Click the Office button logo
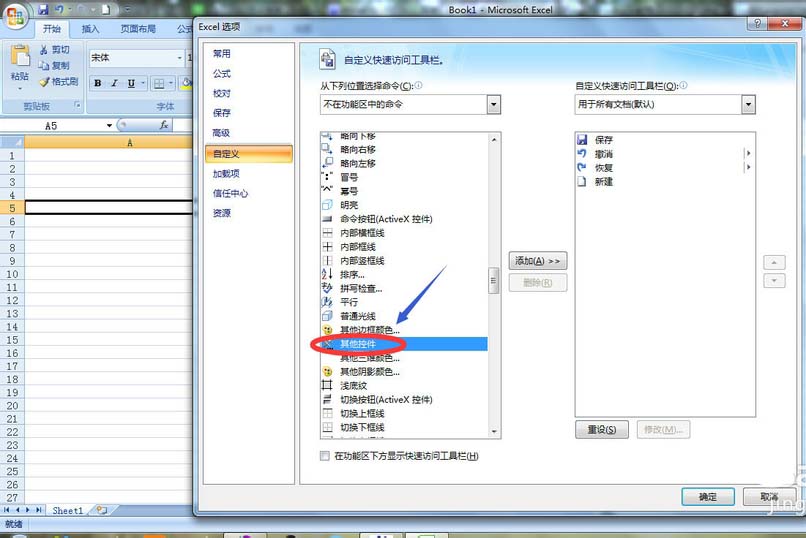806x538 pixels. pyautogui.click(x=15, y=16)
